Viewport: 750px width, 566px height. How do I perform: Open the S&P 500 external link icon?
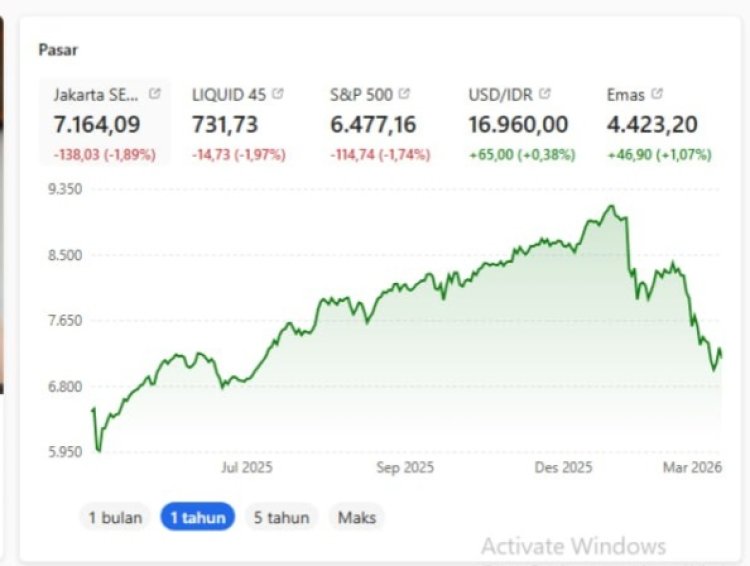point(403,94)
